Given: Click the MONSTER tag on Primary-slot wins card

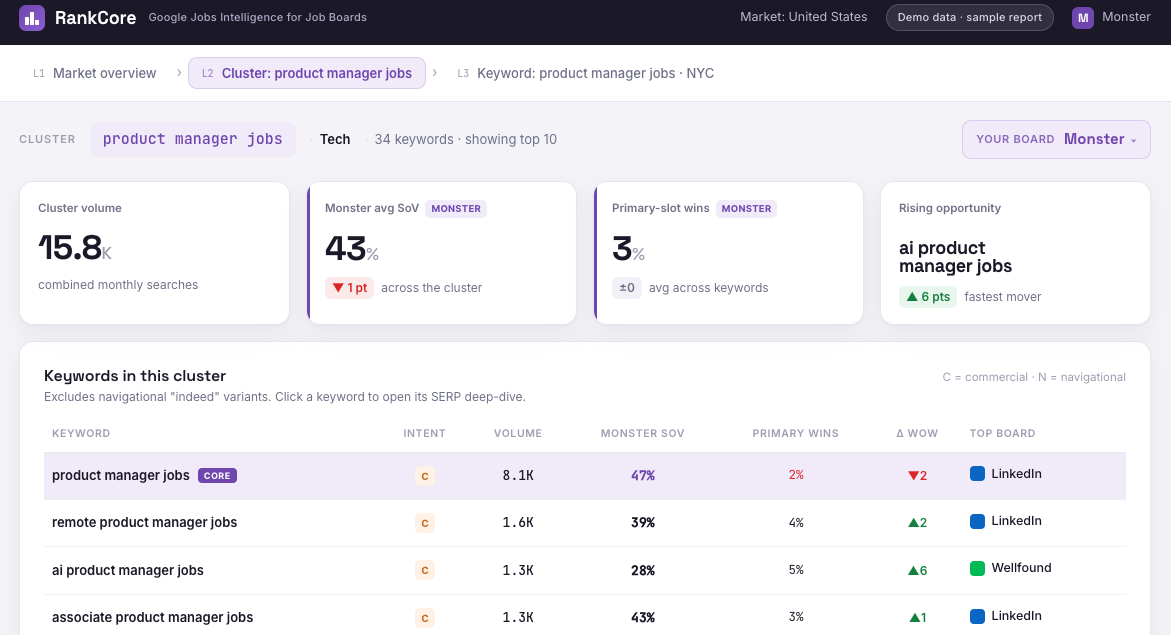Looking at the screenshot, I should click(746, 208).
